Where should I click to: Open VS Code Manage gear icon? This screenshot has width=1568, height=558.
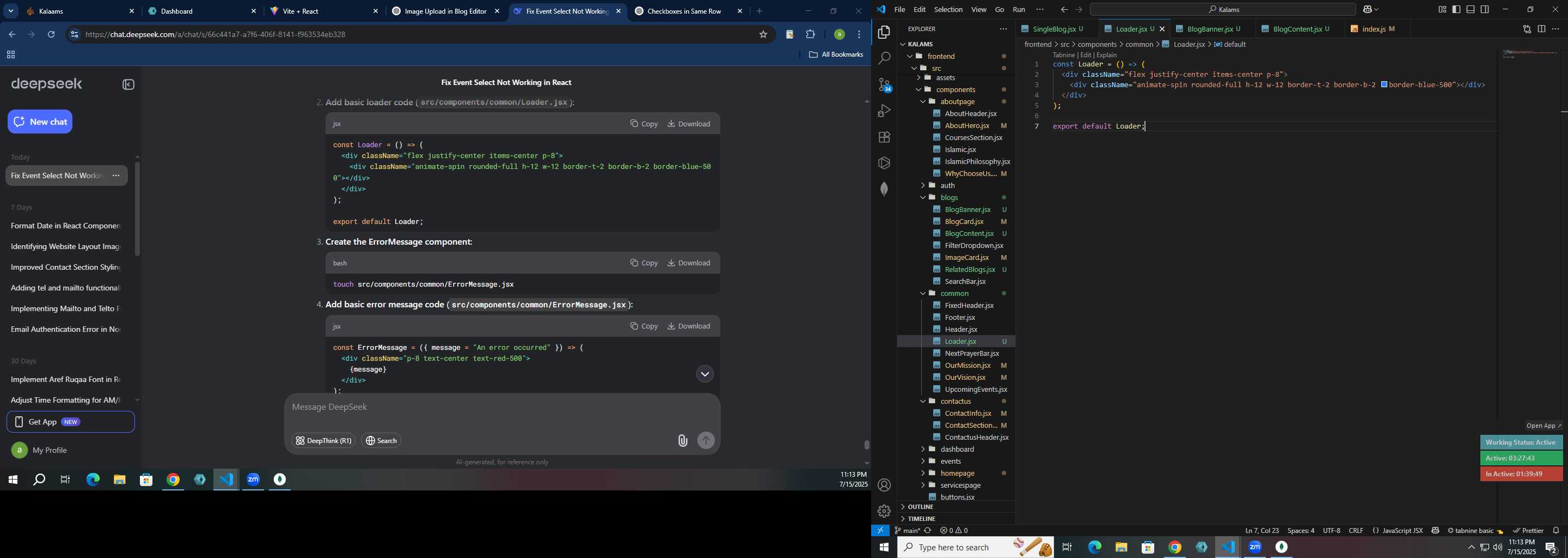click(x=884, y=511)
